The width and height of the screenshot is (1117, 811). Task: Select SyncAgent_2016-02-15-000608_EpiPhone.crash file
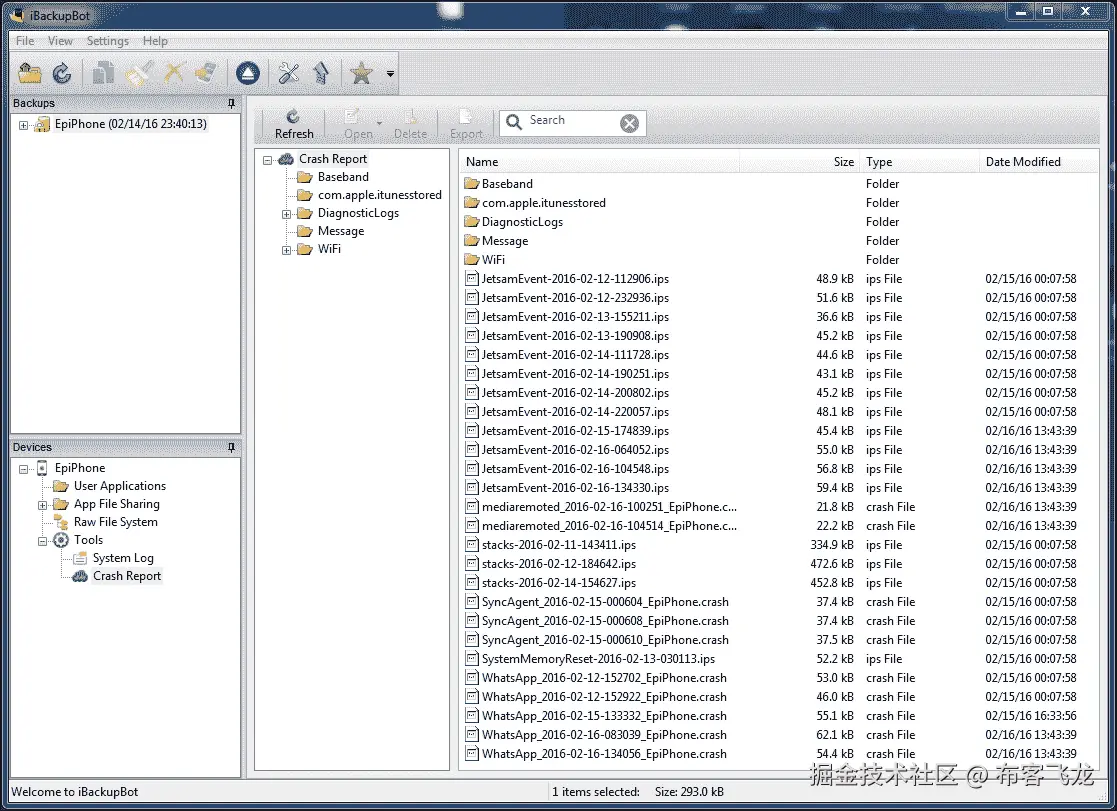tap(776, 621)
